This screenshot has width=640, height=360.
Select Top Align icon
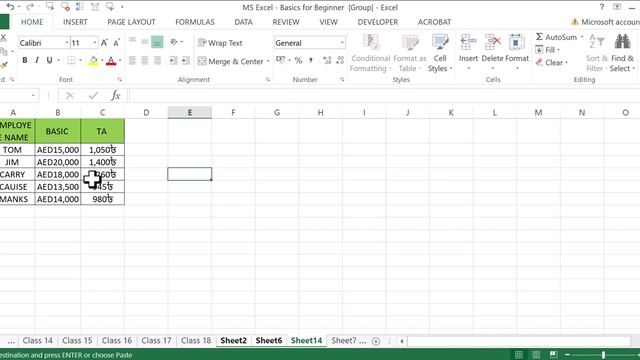pos(132,41)
